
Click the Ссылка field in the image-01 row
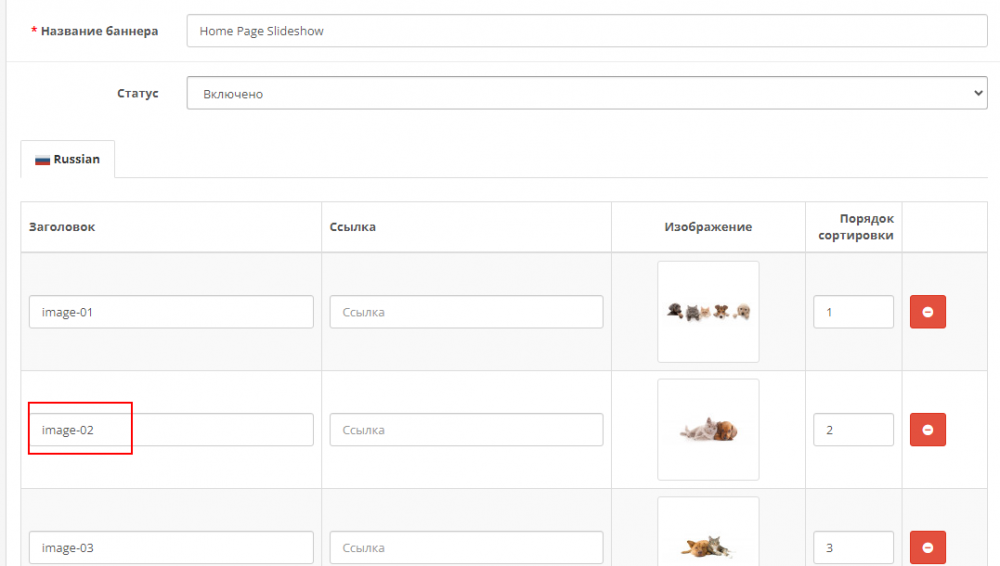coord(466,312)
